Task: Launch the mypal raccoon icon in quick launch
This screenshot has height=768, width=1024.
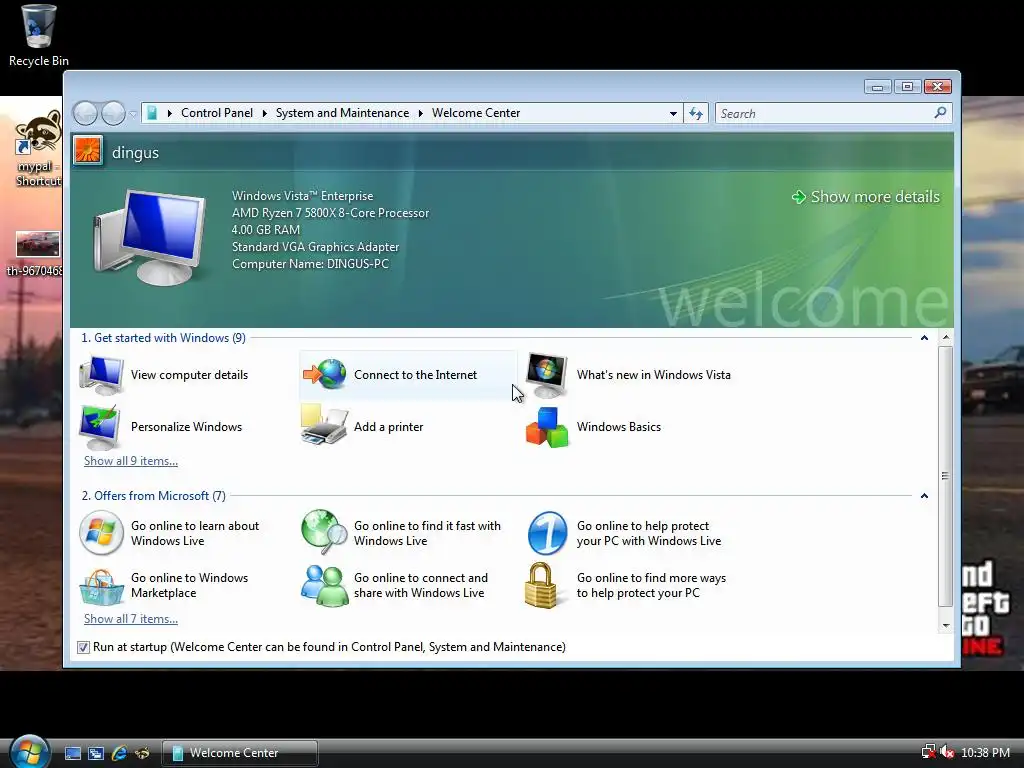Action: click(142, 753)
